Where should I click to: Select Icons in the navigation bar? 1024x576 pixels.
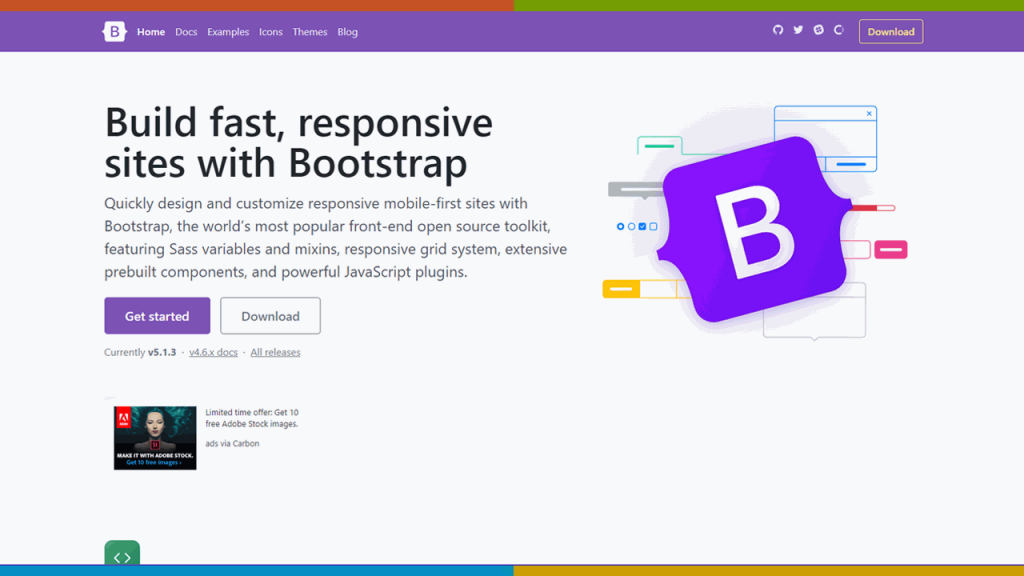271,32
